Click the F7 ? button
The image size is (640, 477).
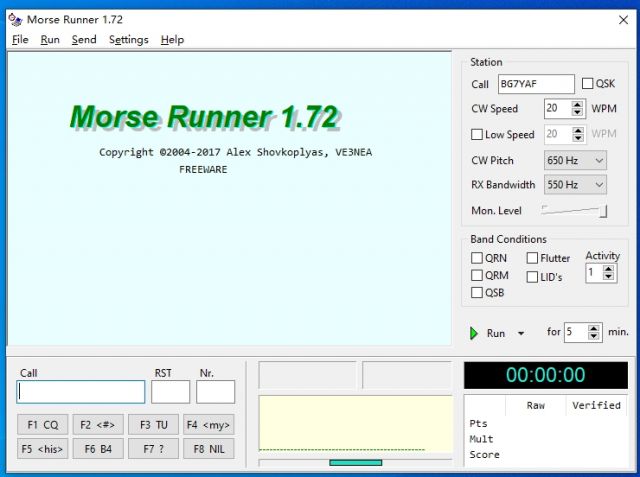pos(153,449)
